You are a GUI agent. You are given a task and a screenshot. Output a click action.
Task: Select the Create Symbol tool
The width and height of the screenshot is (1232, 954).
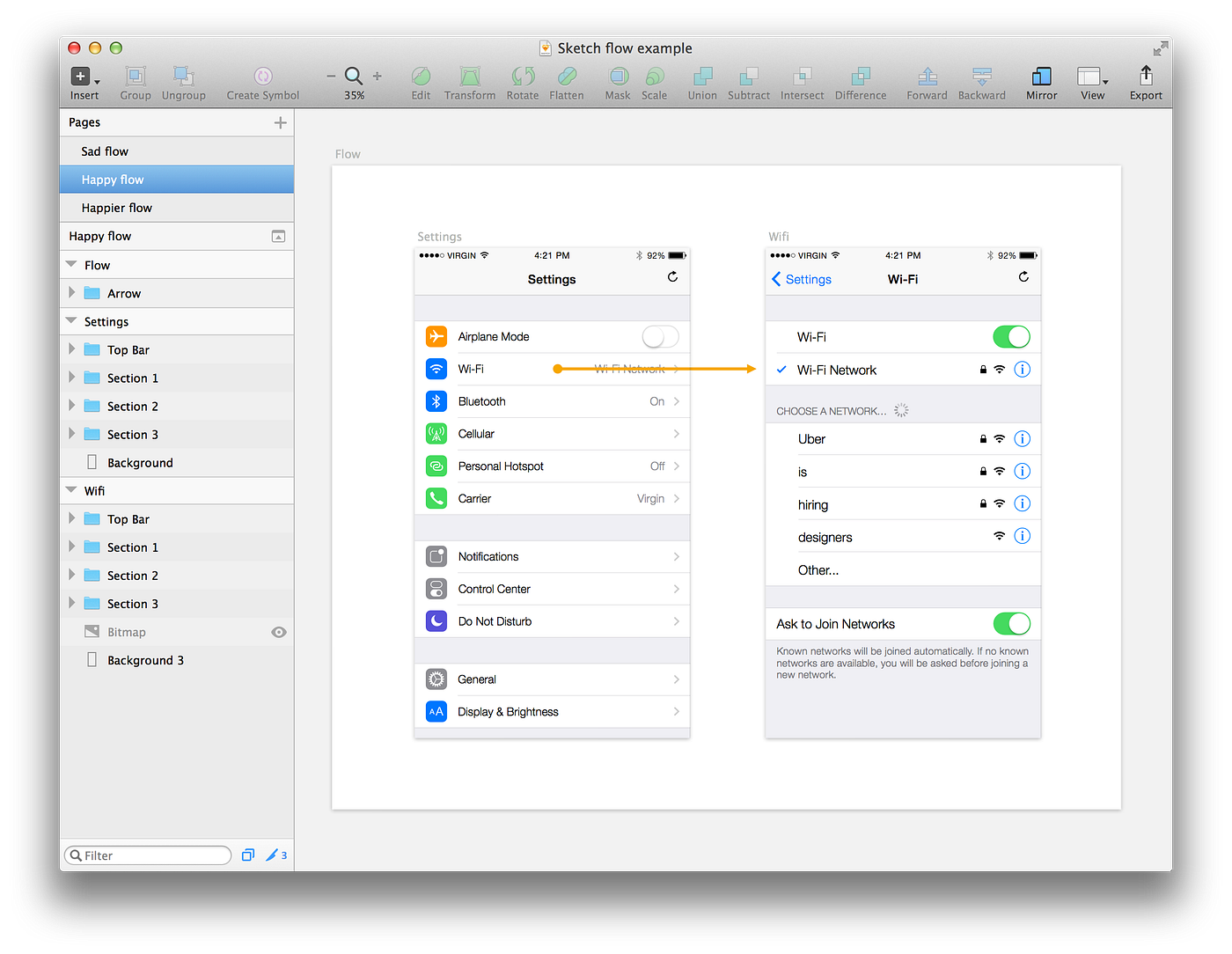pos(262,79)
